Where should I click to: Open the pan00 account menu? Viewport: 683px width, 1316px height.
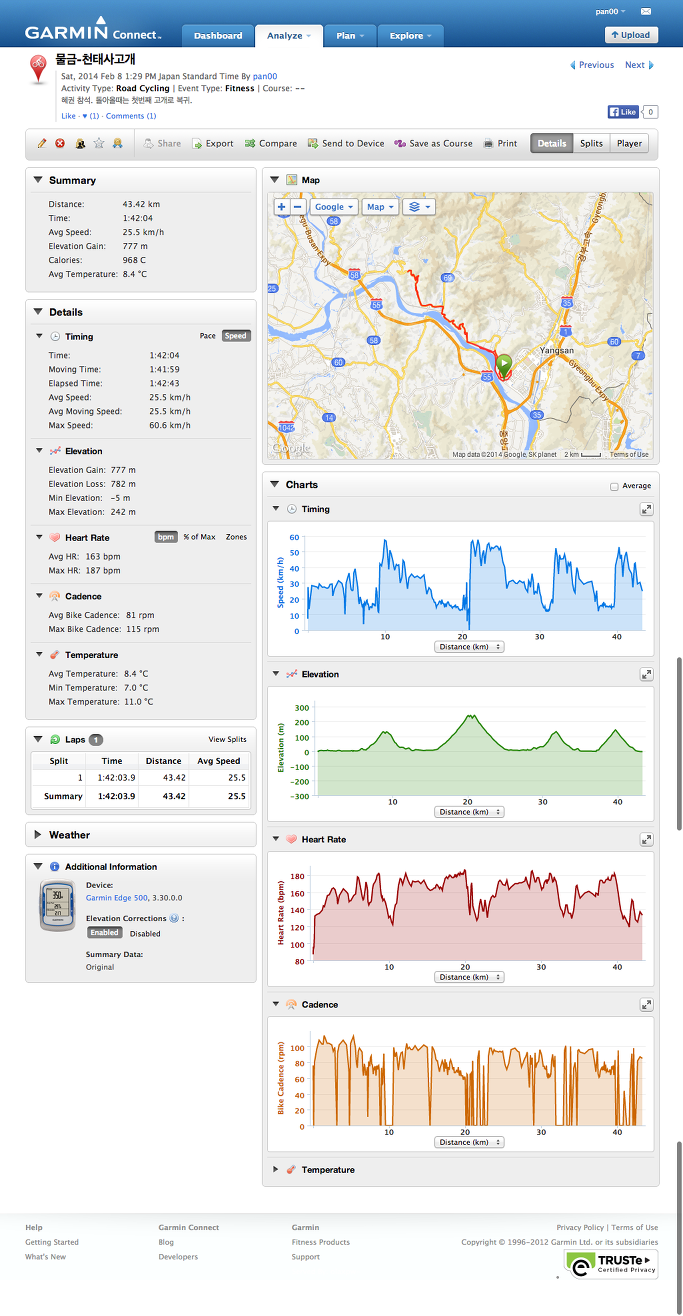610,11
